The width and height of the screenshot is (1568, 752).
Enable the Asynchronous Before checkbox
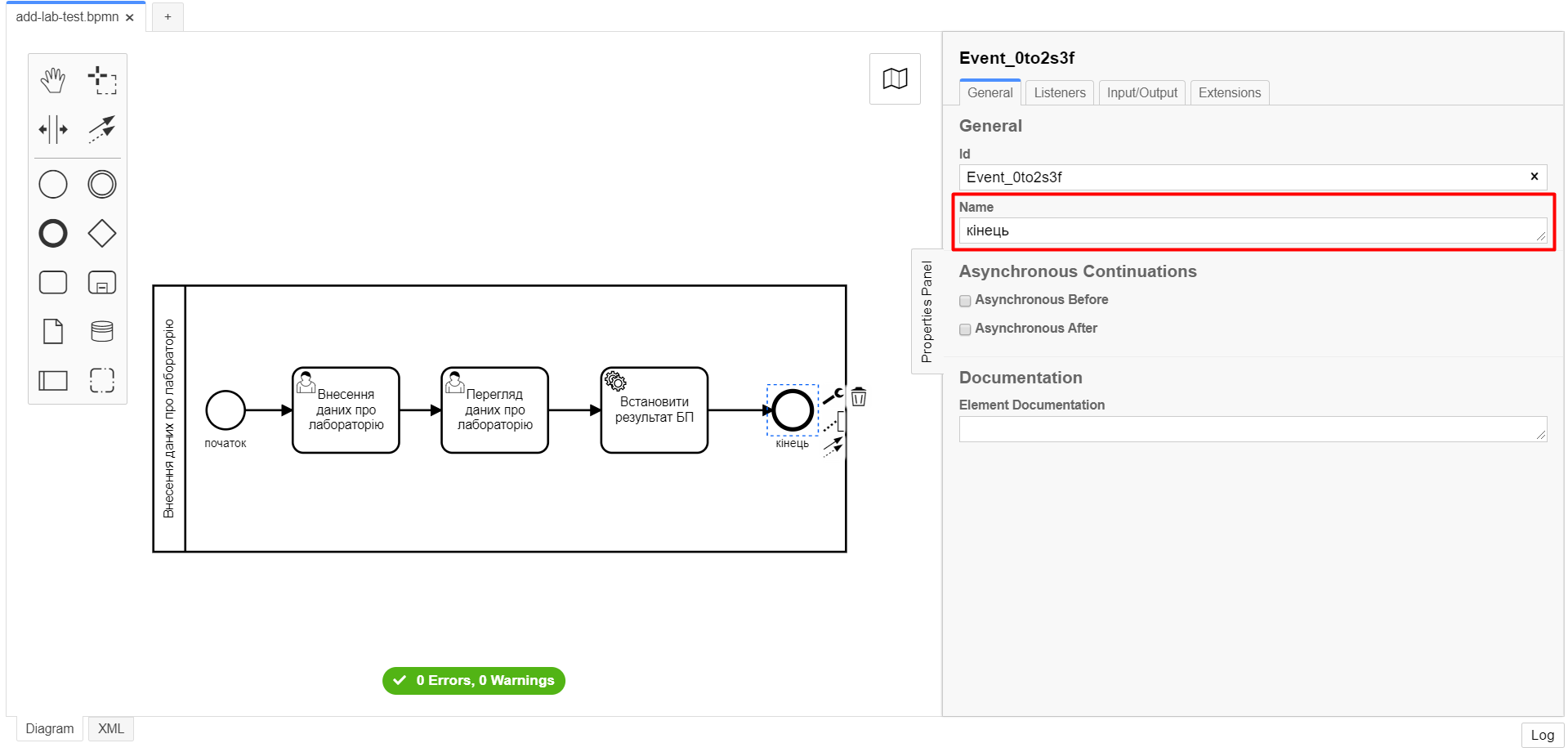[x=965, y=301]
